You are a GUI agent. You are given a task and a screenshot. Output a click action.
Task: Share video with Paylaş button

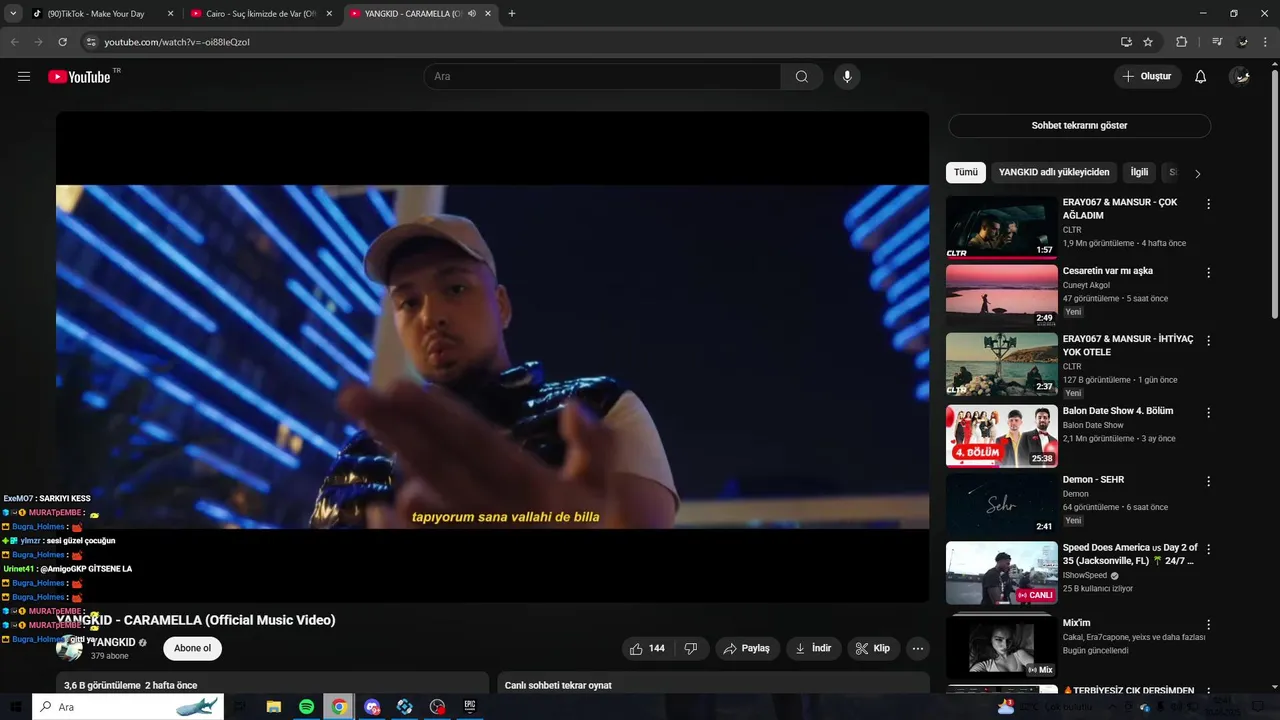[747, 648]
